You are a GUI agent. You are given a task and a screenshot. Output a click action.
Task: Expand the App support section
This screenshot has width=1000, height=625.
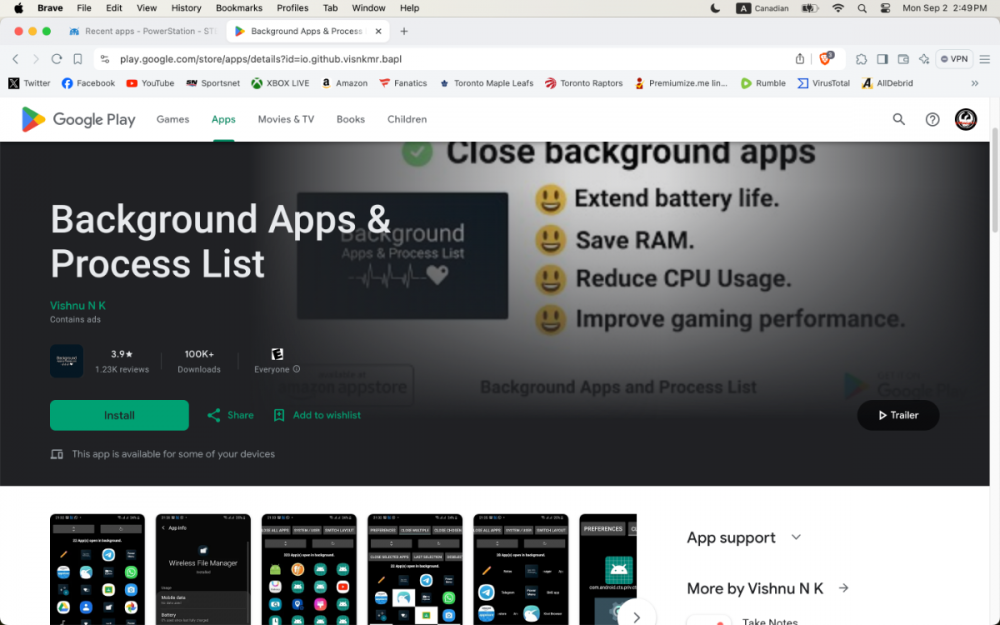796,537
